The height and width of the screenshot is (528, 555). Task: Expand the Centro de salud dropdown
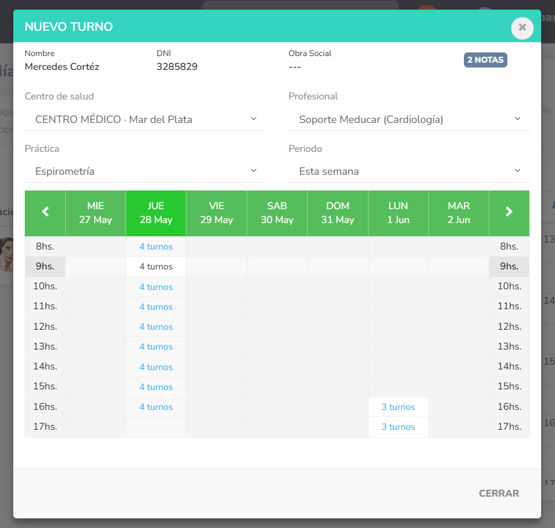[x=145, y=119]
